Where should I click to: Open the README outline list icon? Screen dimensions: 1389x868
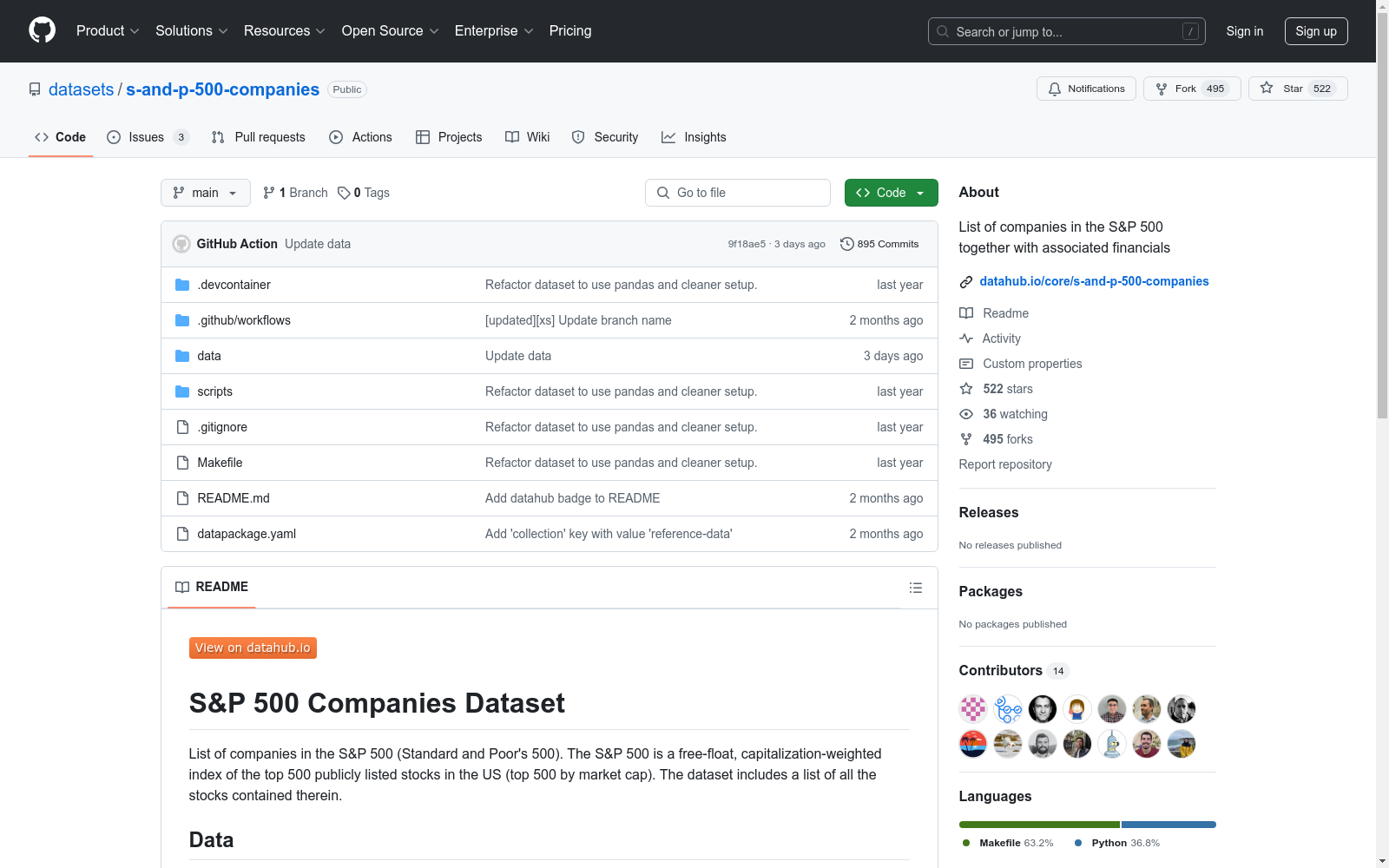(915, 588)
